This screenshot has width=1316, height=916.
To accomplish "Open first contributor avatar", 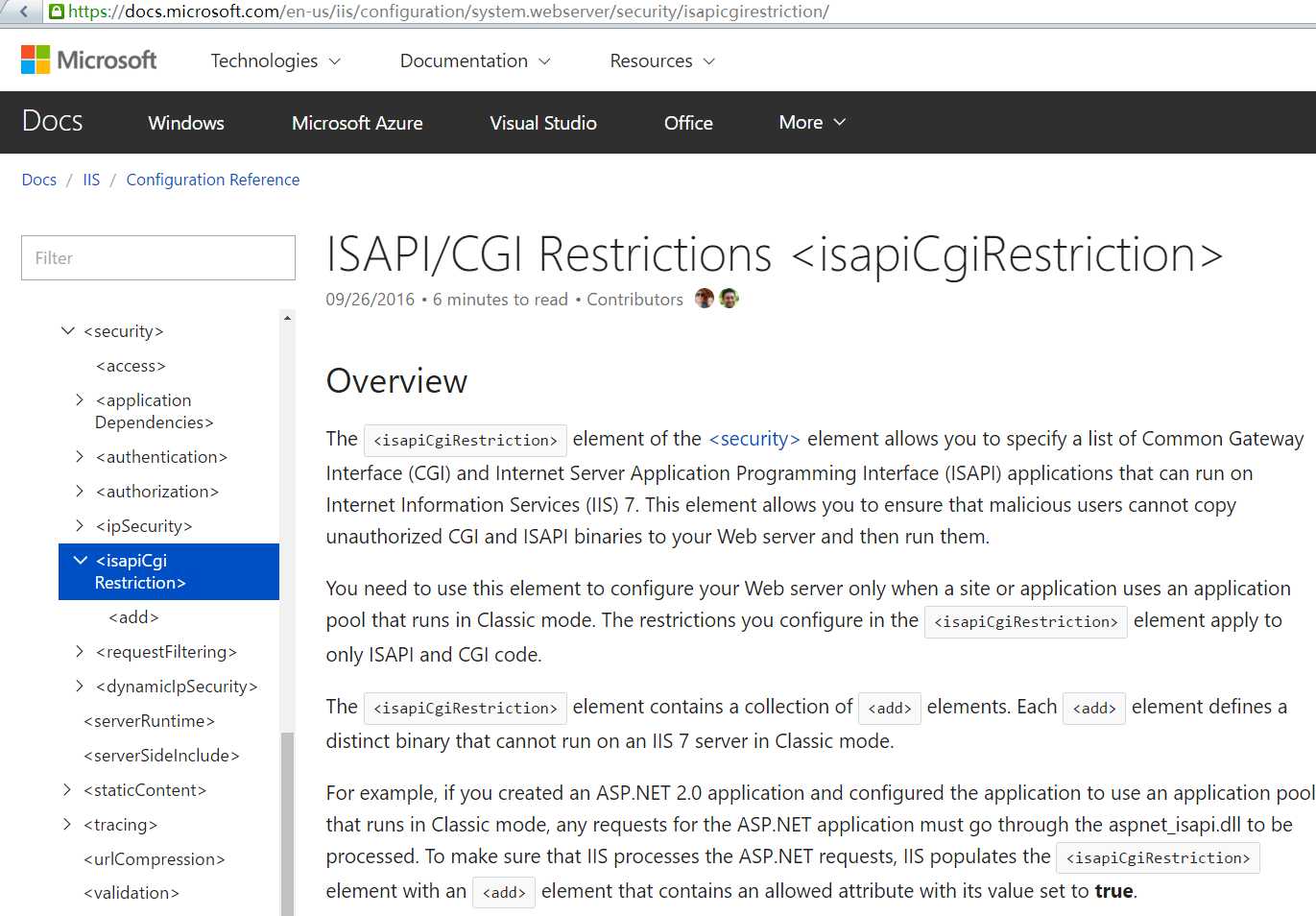I will click(x=705, y=299).
